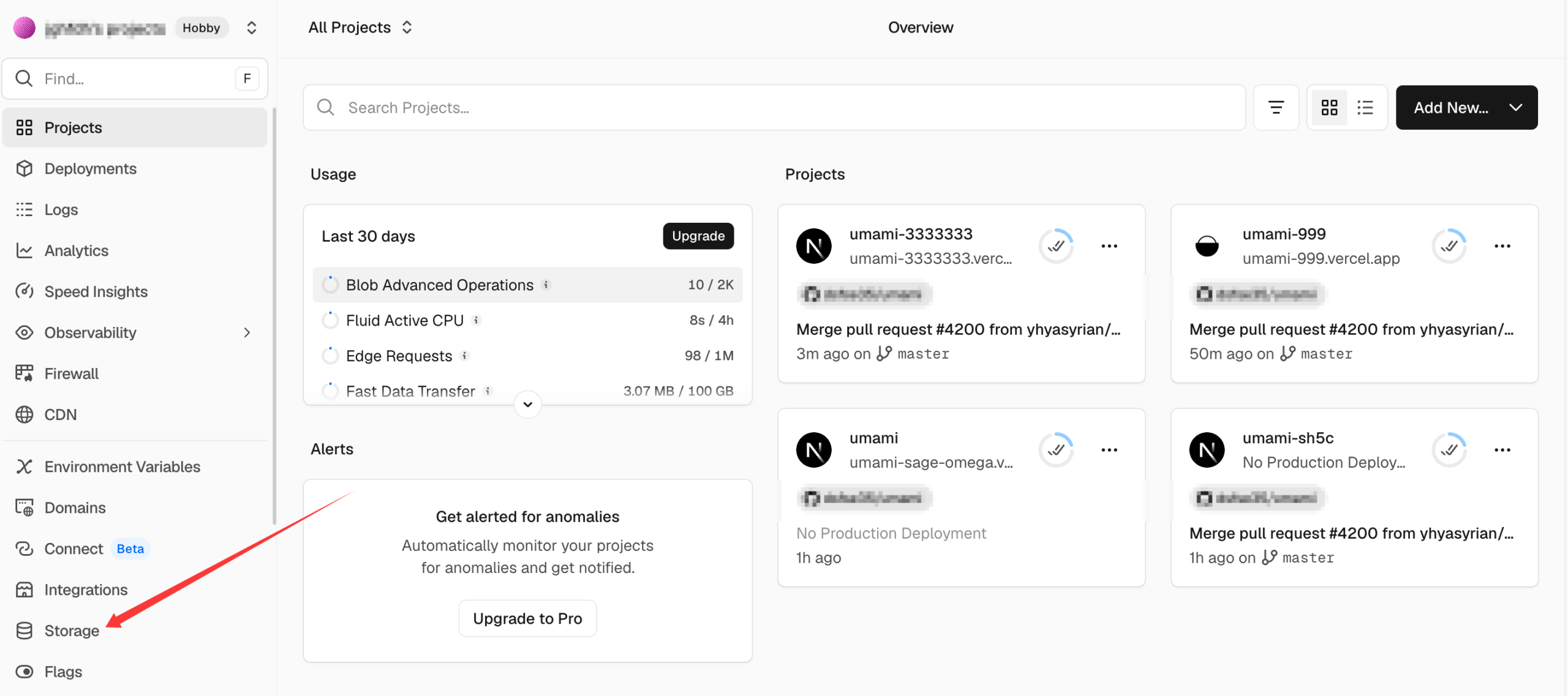Click the Storage database icon
This screenshot has height=696, width=1568.
pyautogui.click(x=24, y=631)
